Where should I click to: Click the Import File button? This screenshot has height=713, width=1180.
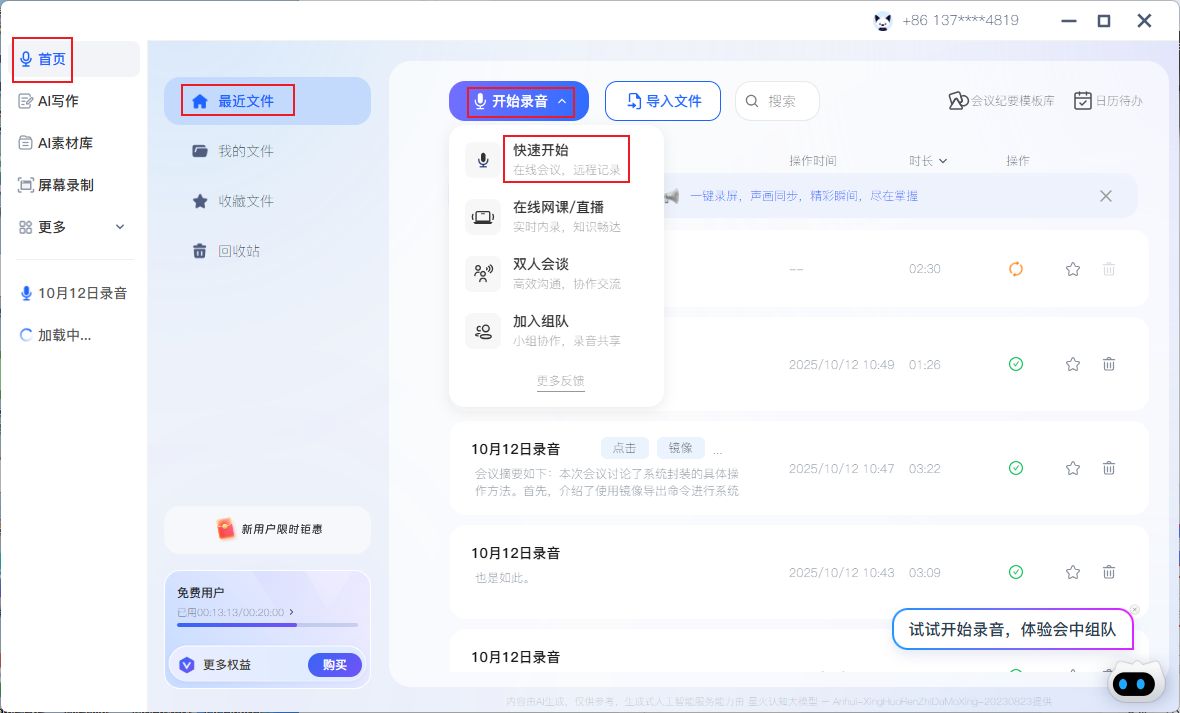point(663,101)
